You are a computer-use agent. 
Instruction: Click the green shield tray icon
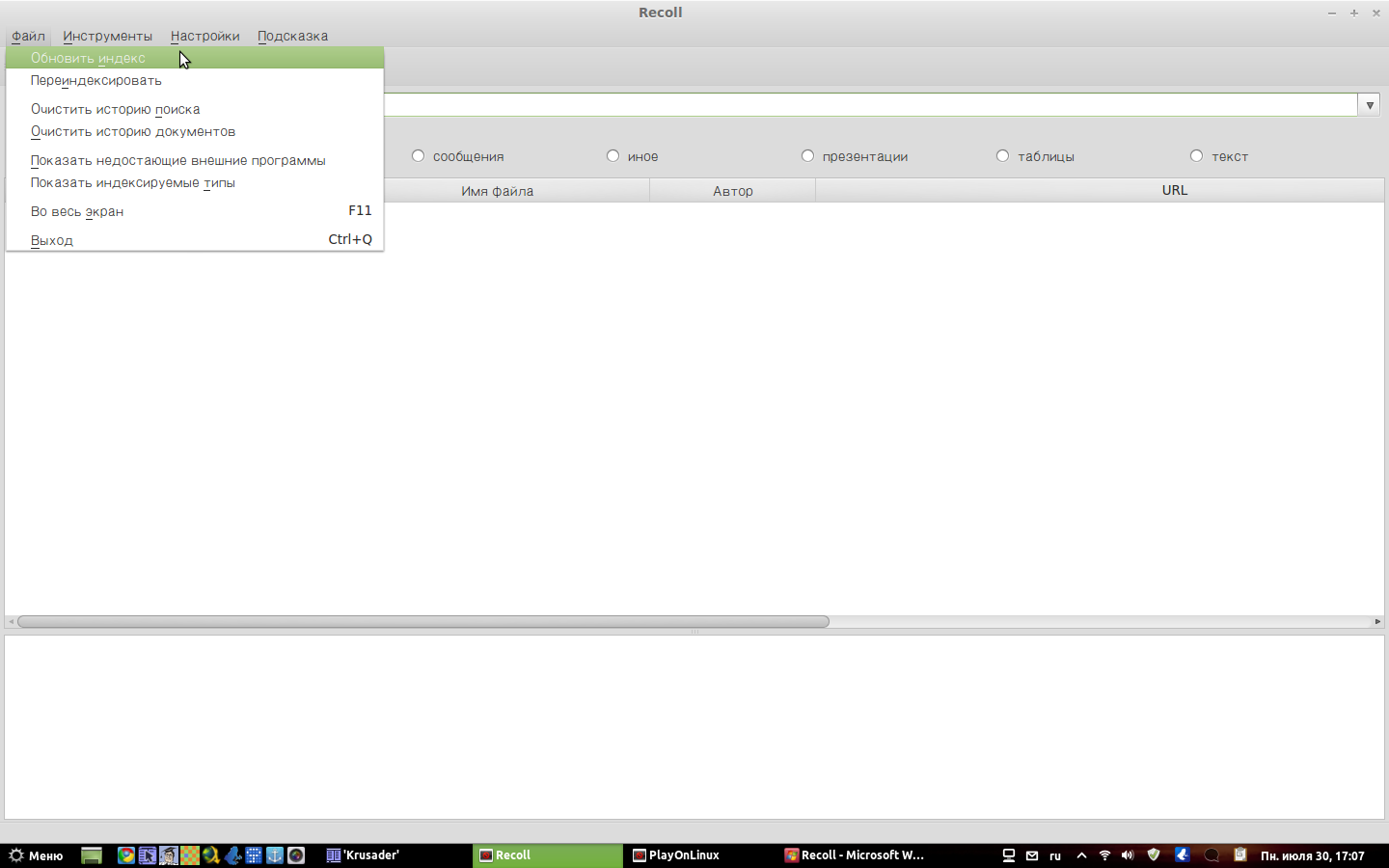coord(1154,854)
